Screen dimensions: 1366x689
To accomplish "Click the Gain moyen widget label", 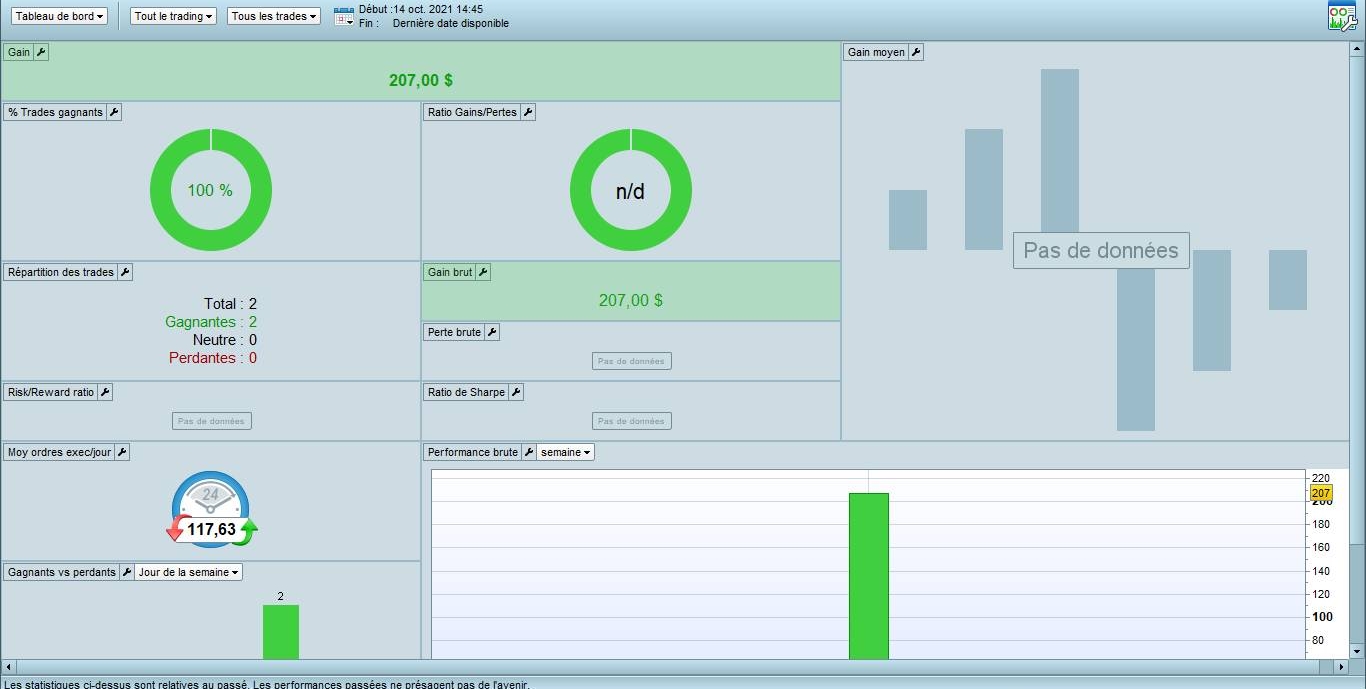I will tap(875, 52).
